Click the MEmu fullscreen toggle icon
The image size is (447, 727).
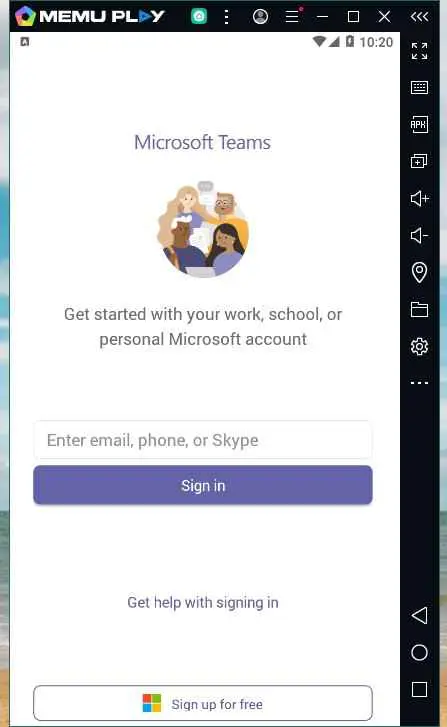coord(419,51)
